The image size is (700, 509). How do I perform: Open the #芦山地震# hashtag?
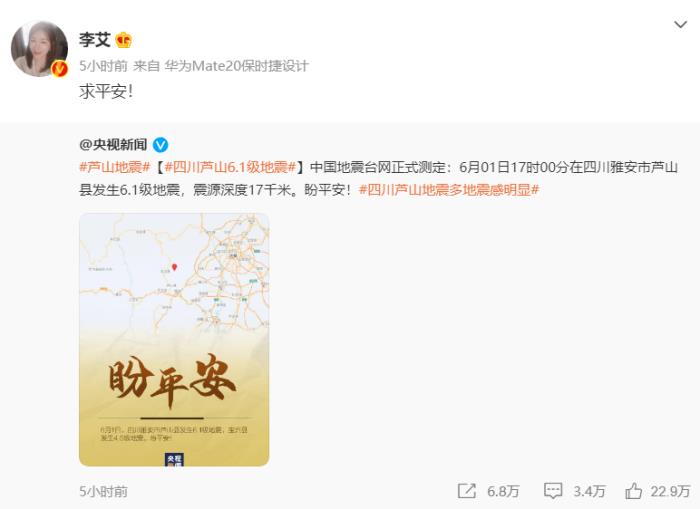tap(115, 167)
